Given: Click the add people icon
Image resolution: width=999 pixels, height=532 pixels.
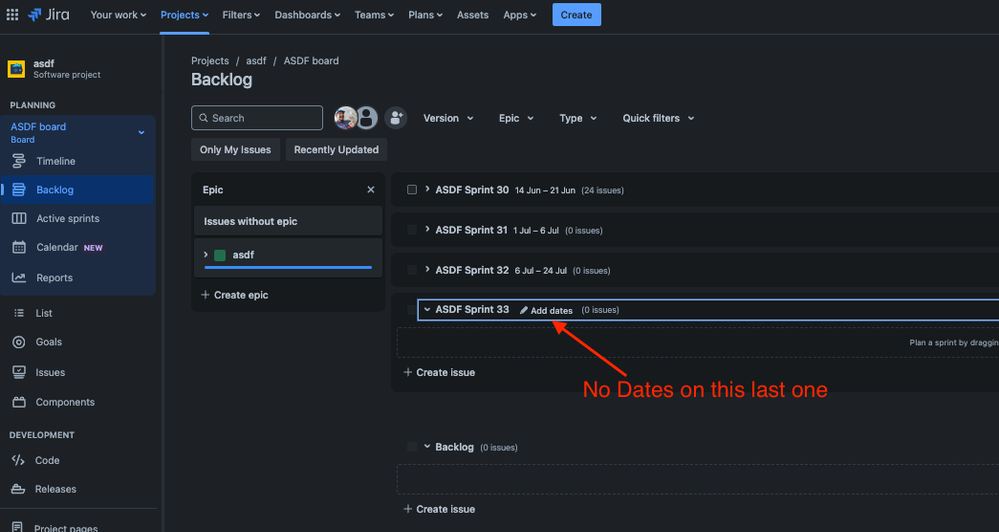Looking at the screenshot, I should point(396,118).
